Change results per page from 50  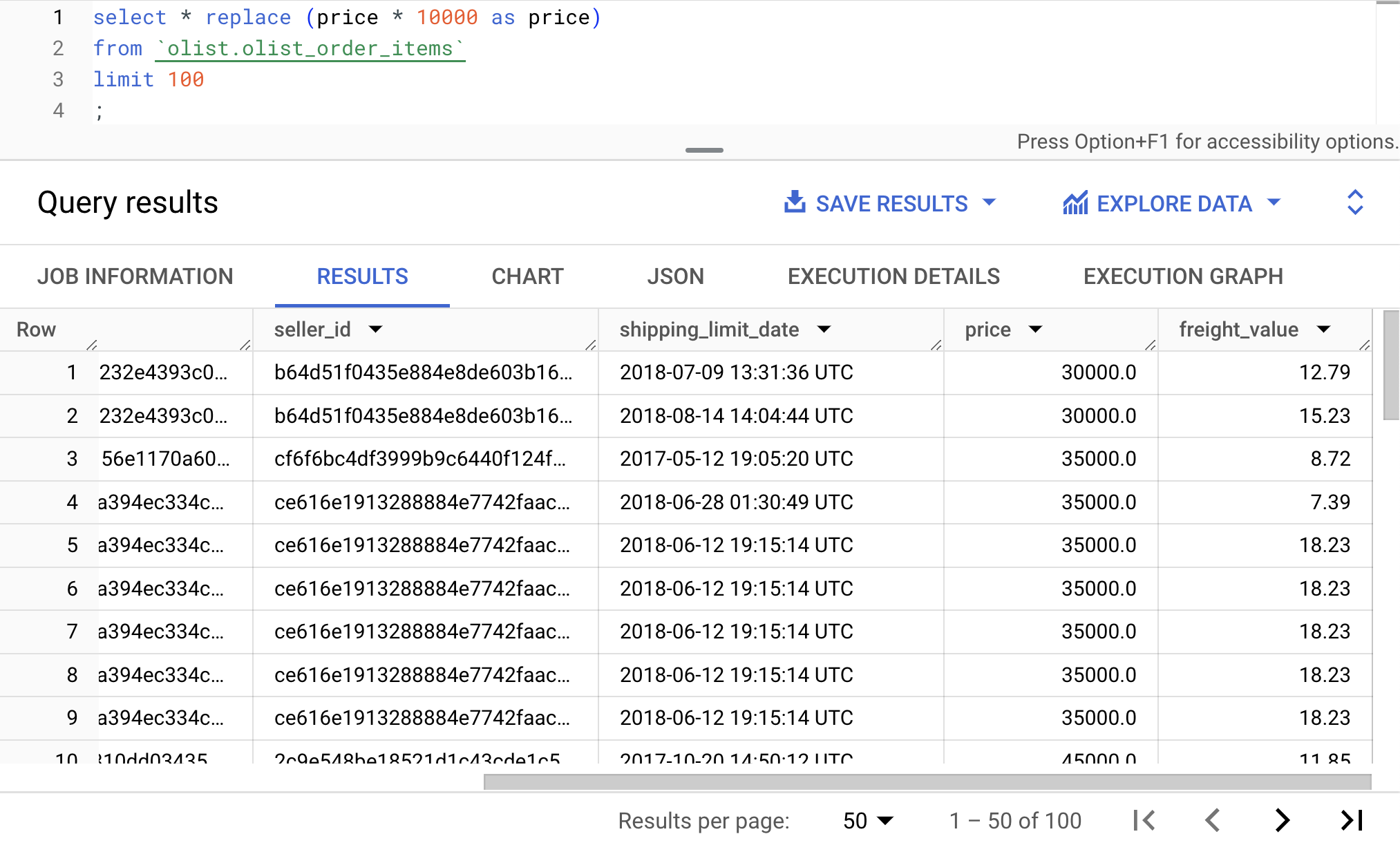pyautogui.click(x=868, y=820)
